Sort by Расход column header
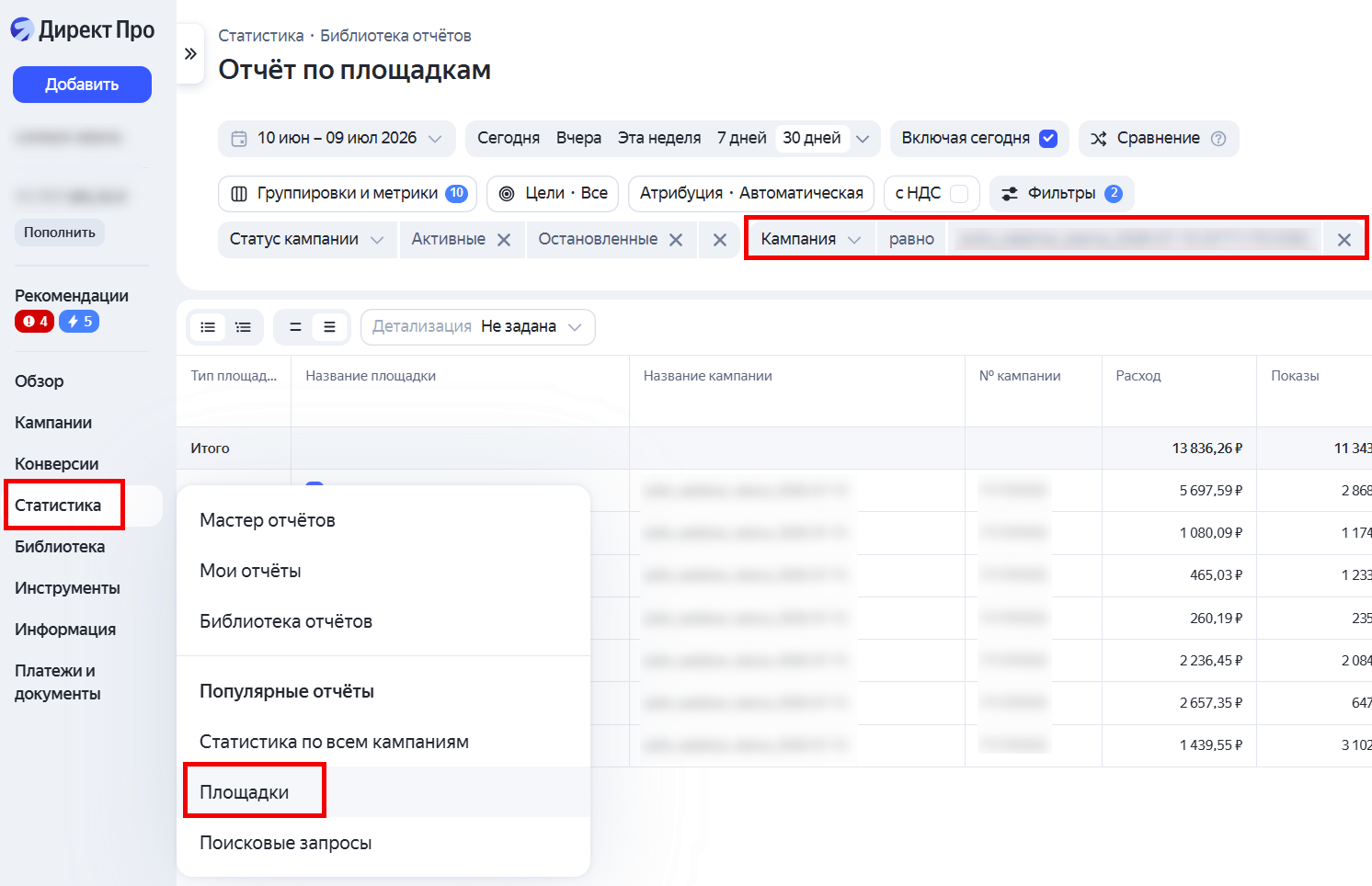1372x886 pixels. 1138,376
